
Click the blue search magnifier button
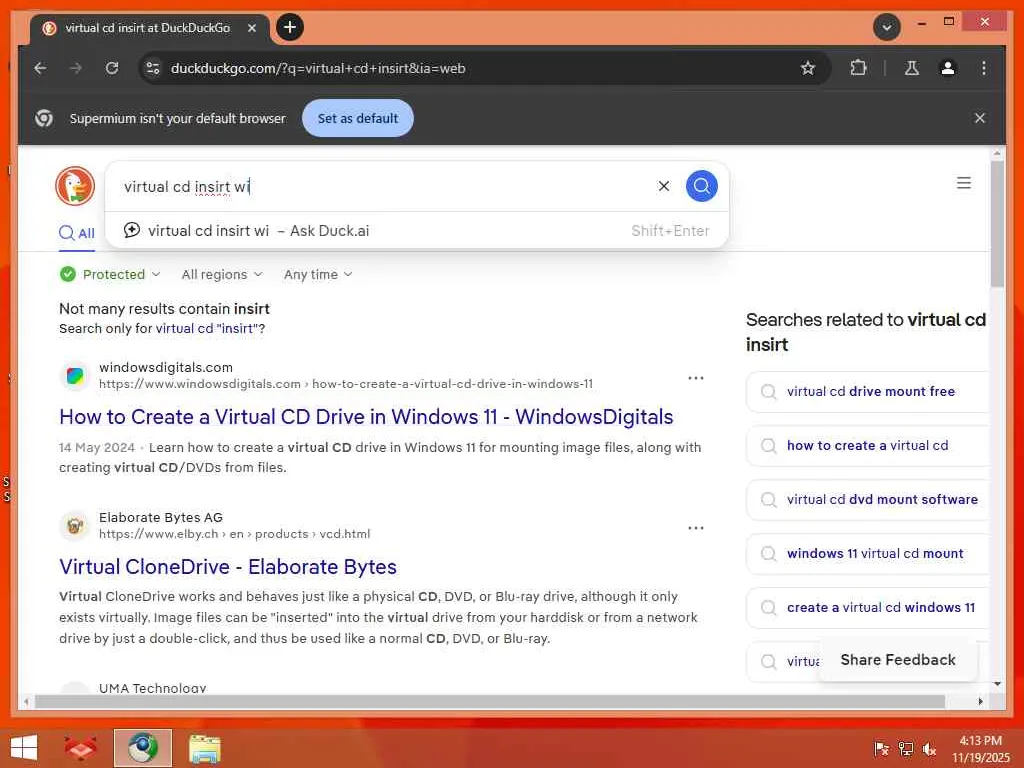tap(701, 186)
